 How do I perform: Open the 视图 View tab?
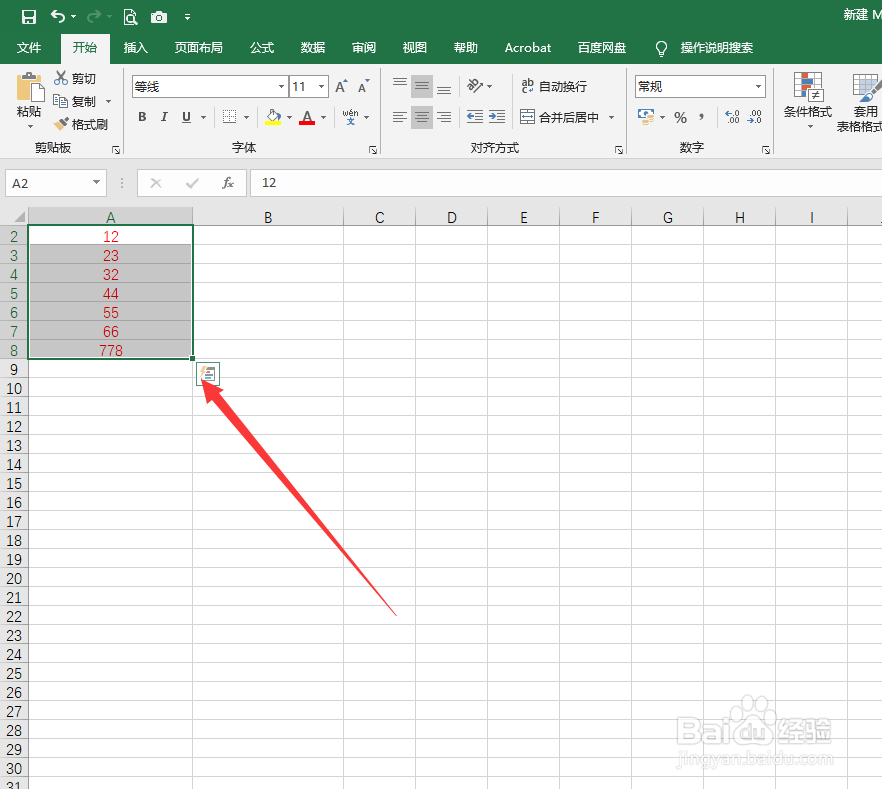pyautogui.click(x=415, y=48)
